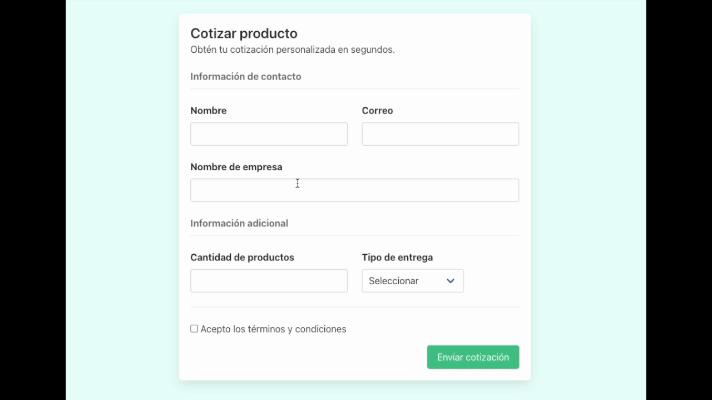The height and width of the screenshot is (400, 712).
Task: Click the 'Información adicional' section header
Action: (239, 223)
